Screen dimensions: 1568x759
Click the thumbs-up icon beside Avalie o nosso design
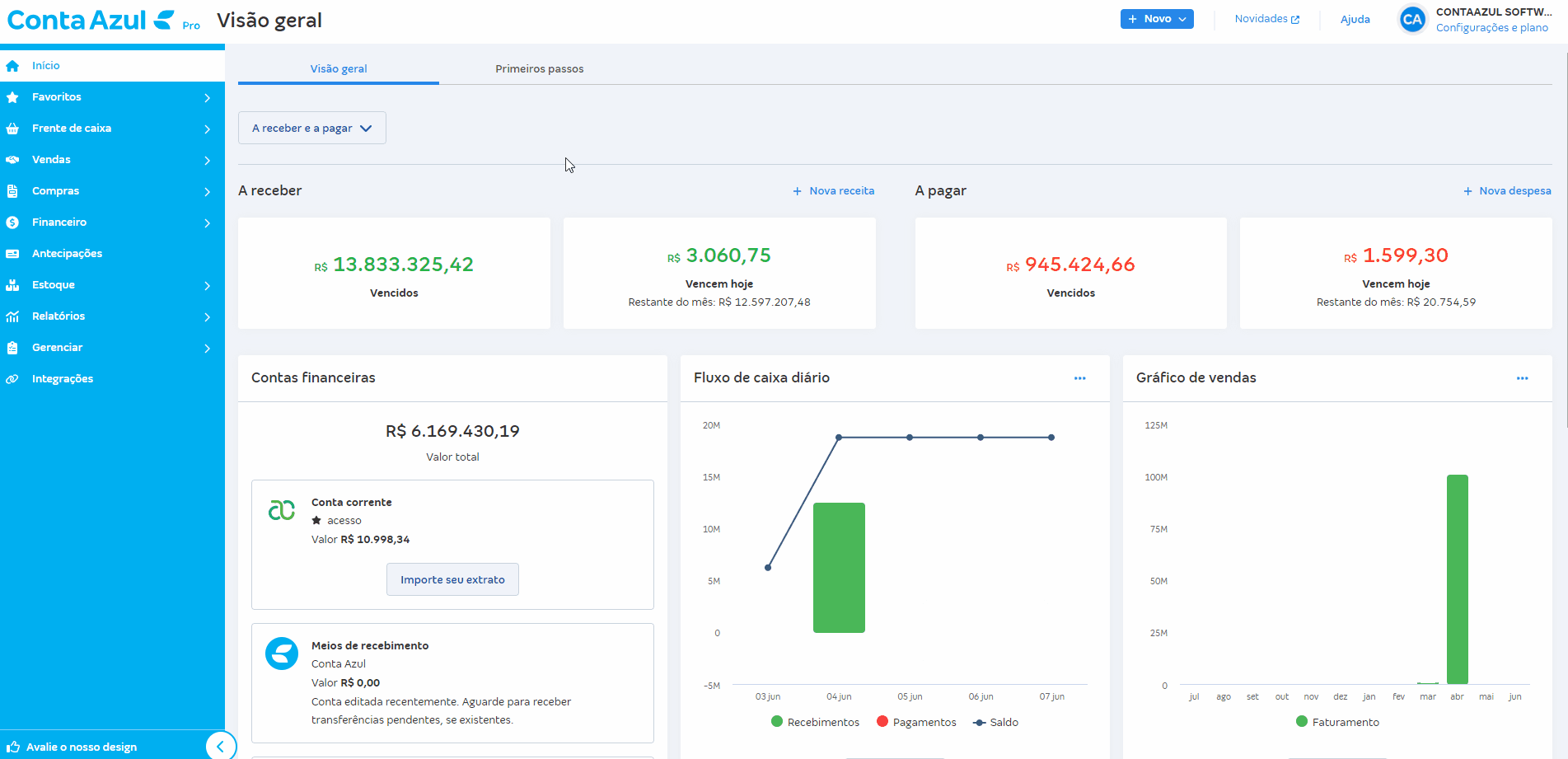click(x=13, y=747)
